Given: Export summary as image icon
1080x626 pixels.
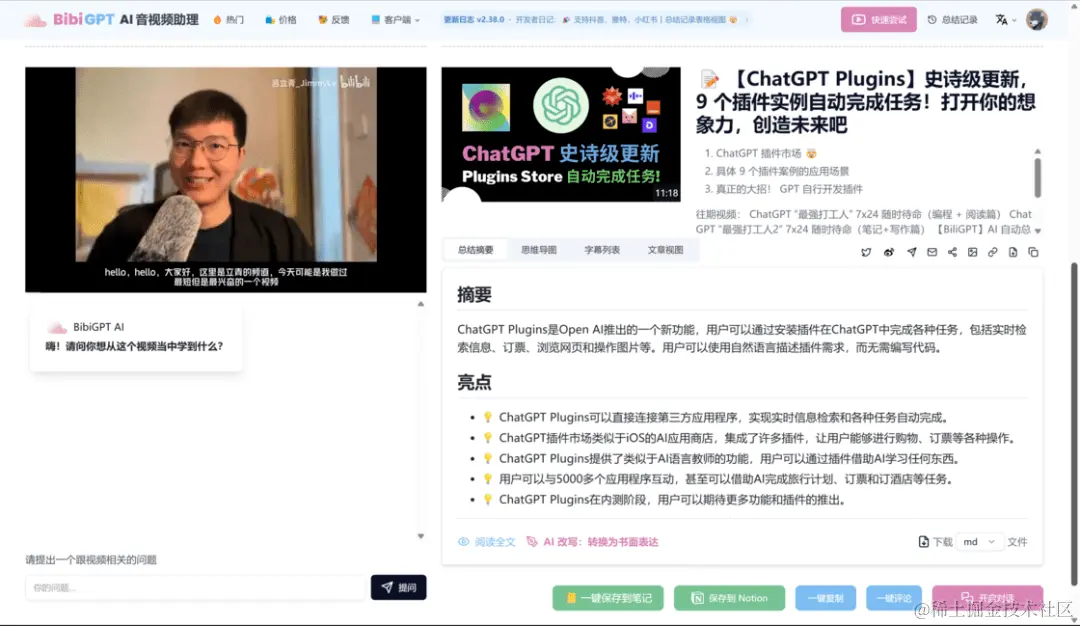Looking at the screenshot, I should click(x=972, y=252).
